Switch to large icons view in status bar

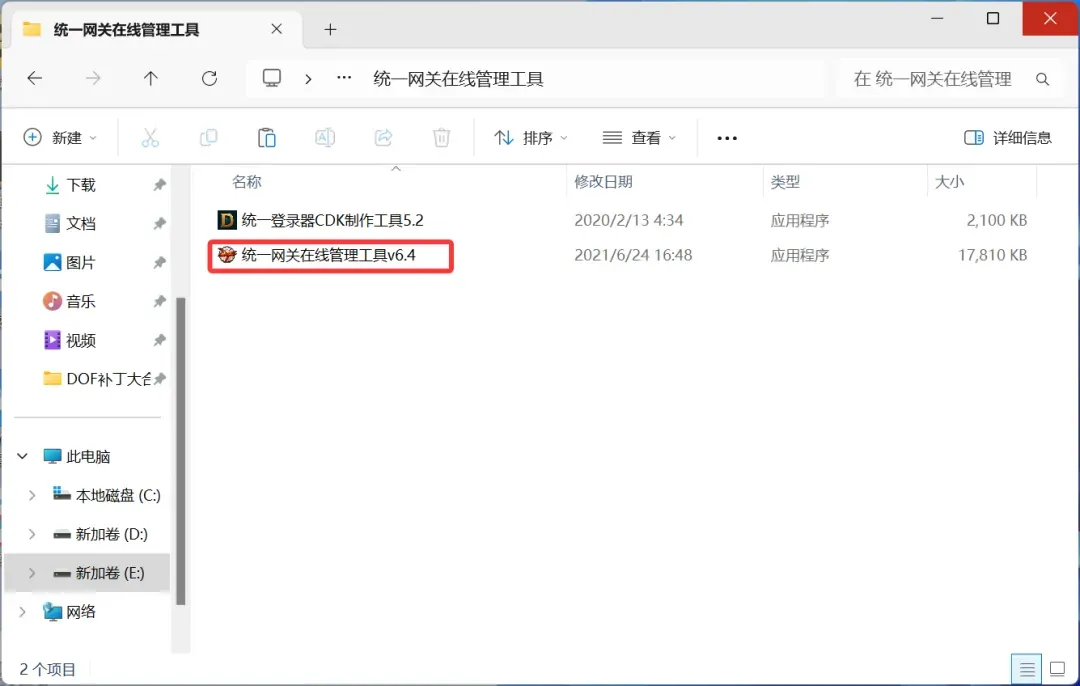coord(1055,668)
